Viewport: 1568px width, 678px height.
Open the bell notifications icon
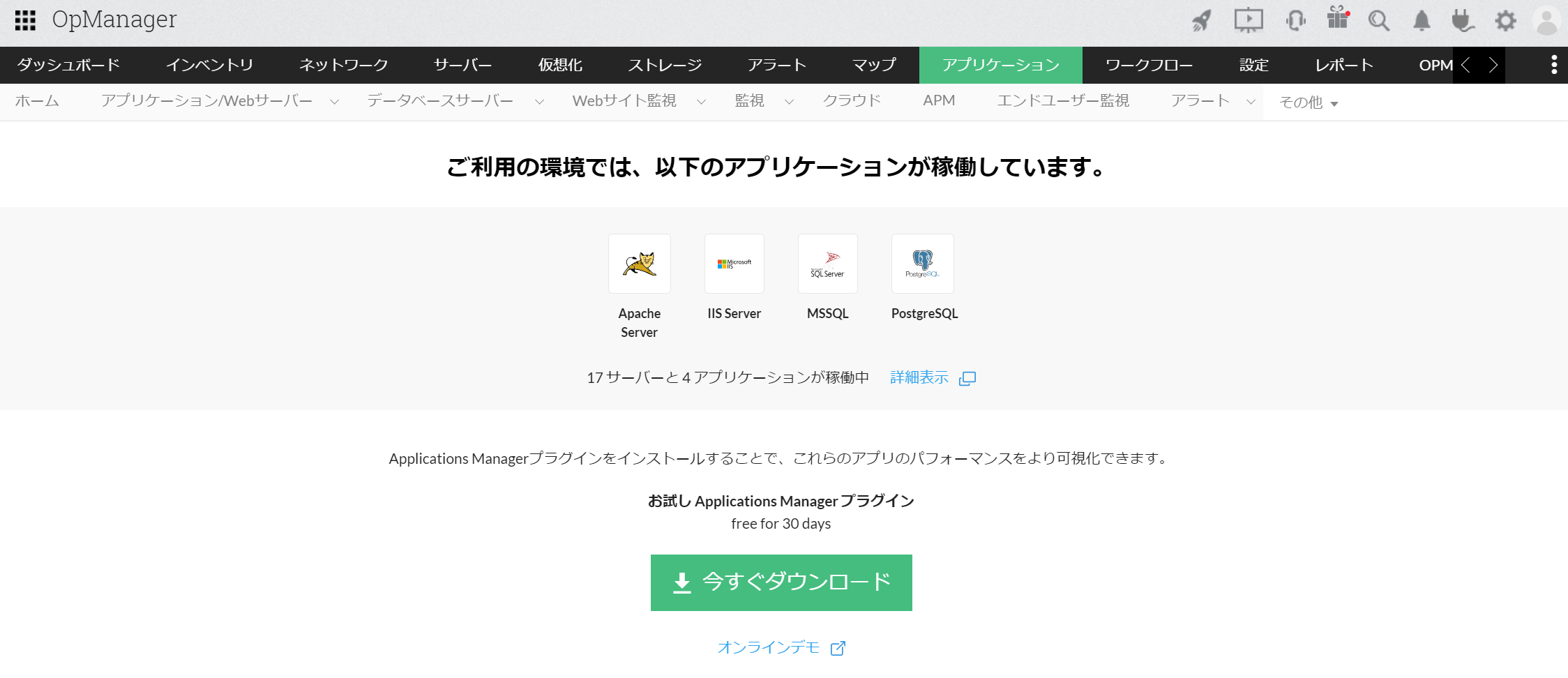(1422, 21)
